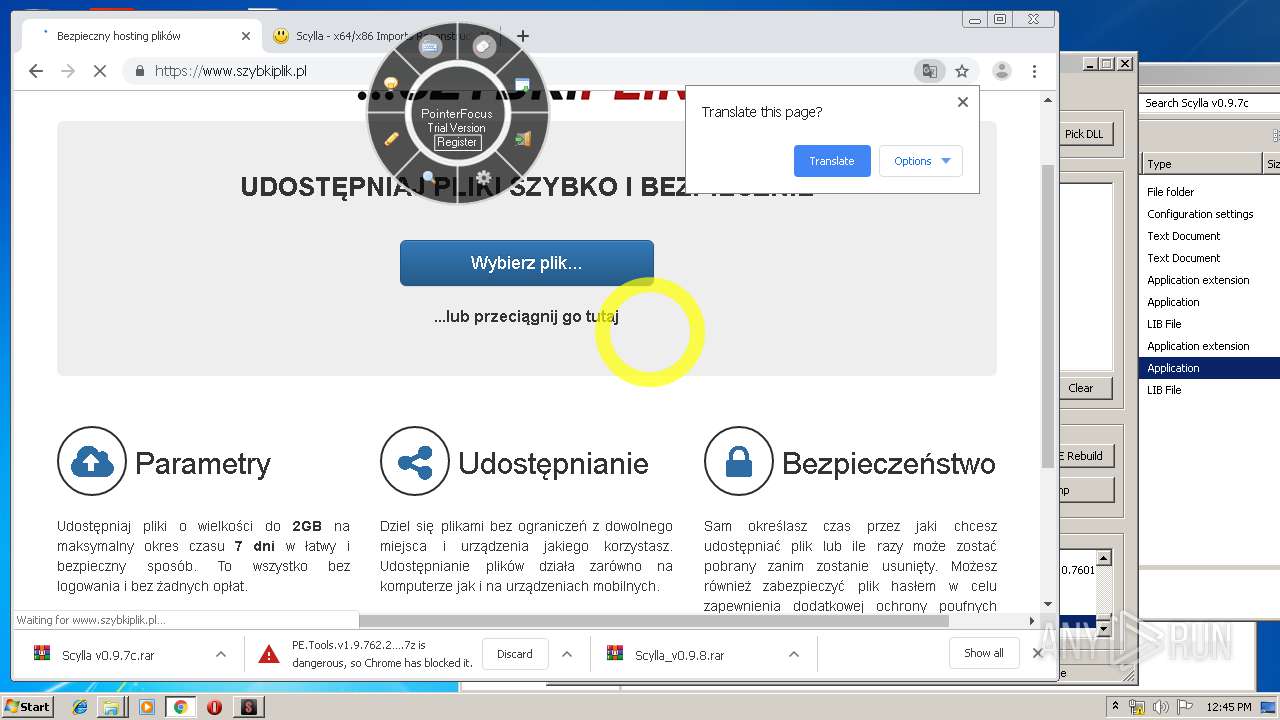Click Clear button in background window
The image size is (1280, 720).
tap(1081, 388)
